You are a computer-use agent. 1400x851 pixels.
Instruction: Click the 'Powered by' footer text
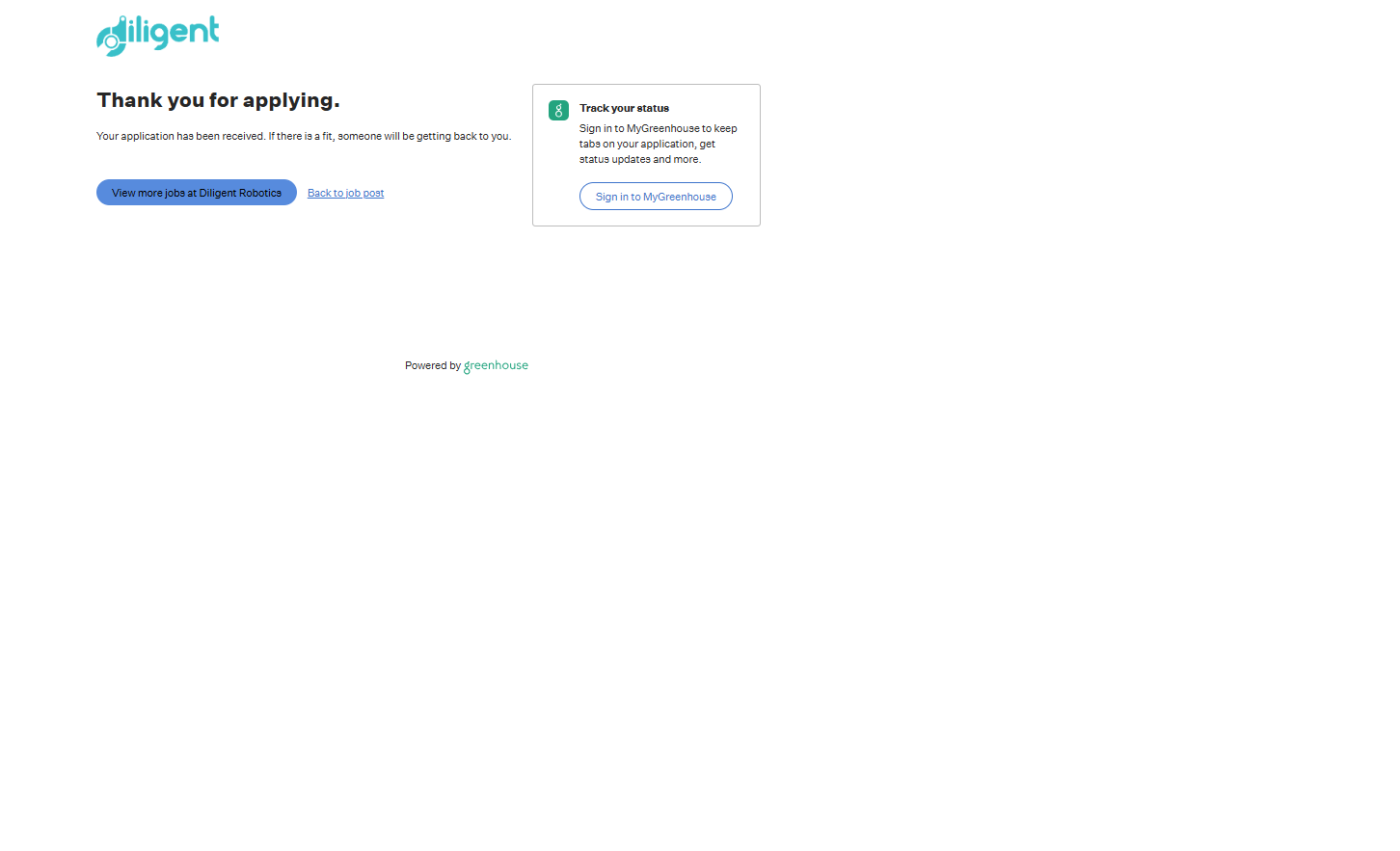tap(432, 366)
